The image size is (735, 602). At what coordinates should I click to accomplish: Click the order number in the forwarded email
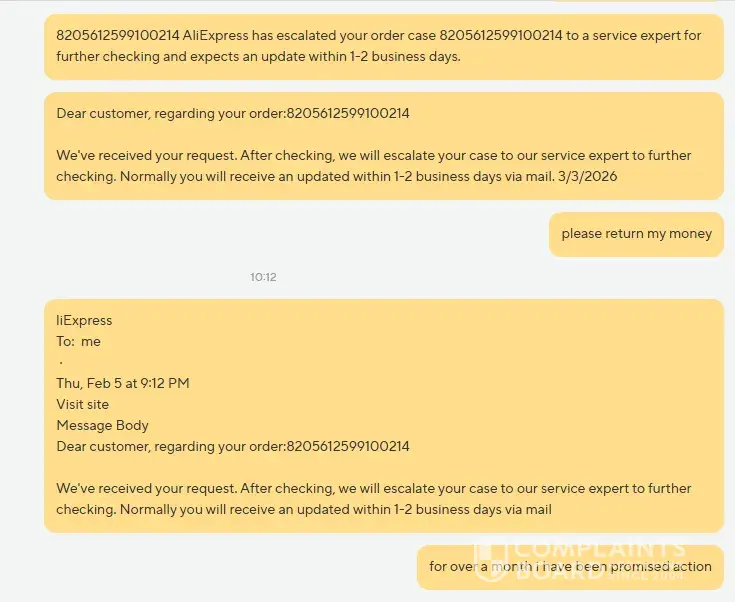coord(348,446)
